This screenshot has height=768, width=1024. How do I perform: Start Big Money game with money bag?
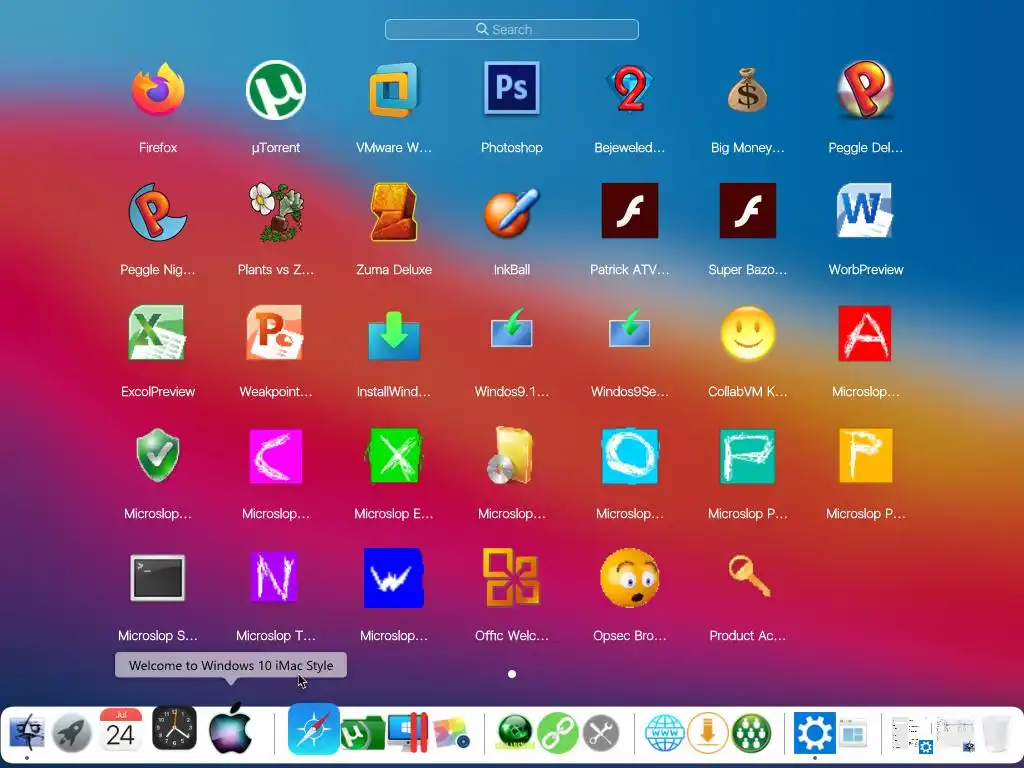pos(748,89)
